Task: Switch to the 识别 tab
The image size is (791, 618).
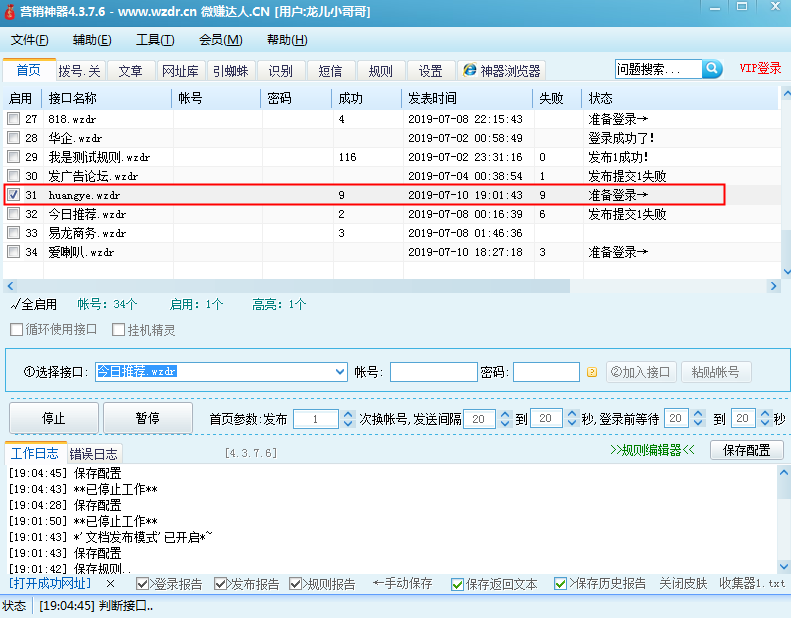Action: 280,71
